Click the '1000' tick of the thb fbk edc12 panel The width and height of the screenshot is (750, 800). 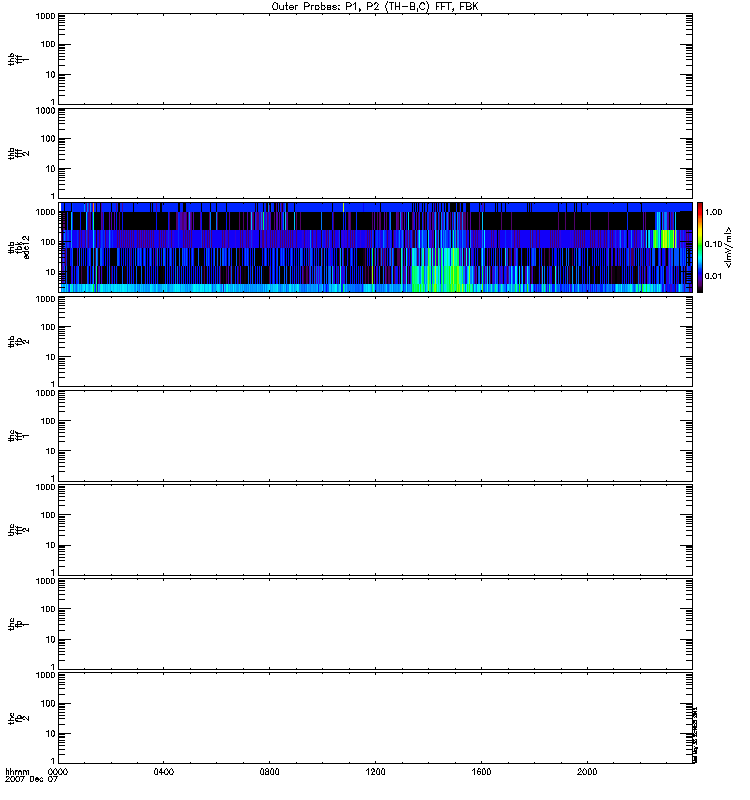click(45, 212)
